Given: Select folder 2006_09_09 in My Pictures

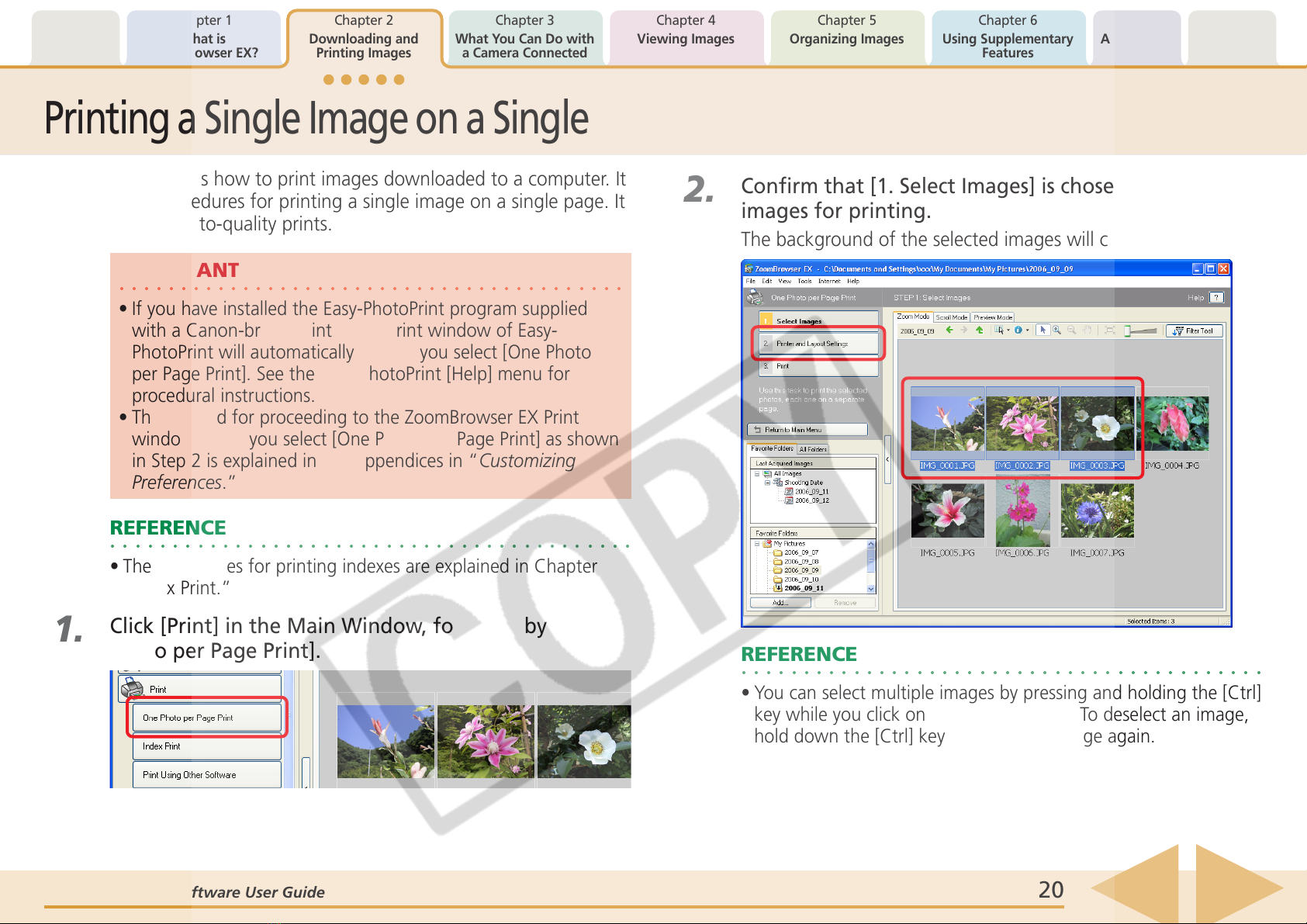Looking at the screenshot, I should (x=796, y=570).
